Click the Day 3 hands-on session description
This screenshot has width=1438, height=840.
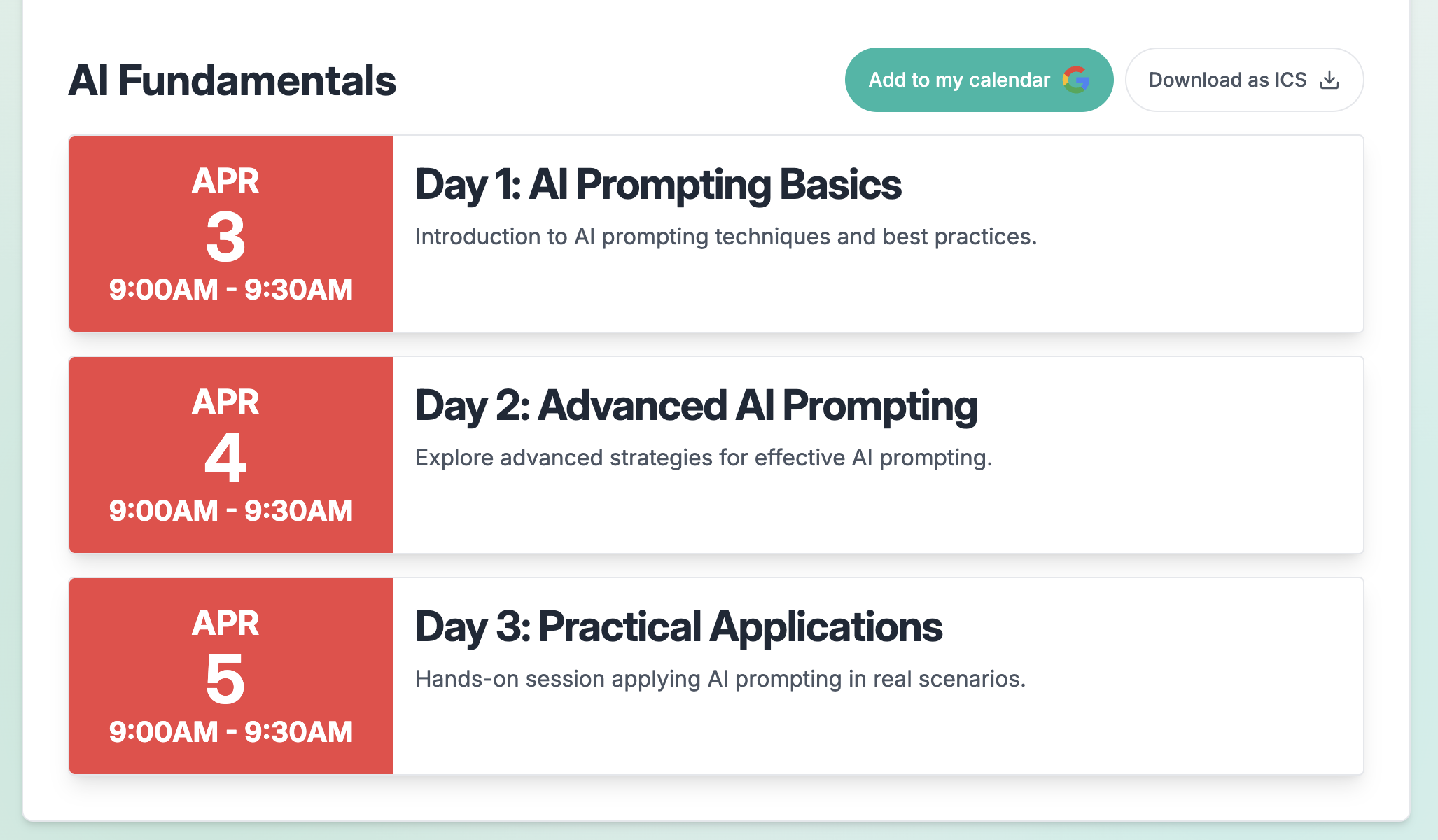tap(720, 679)
